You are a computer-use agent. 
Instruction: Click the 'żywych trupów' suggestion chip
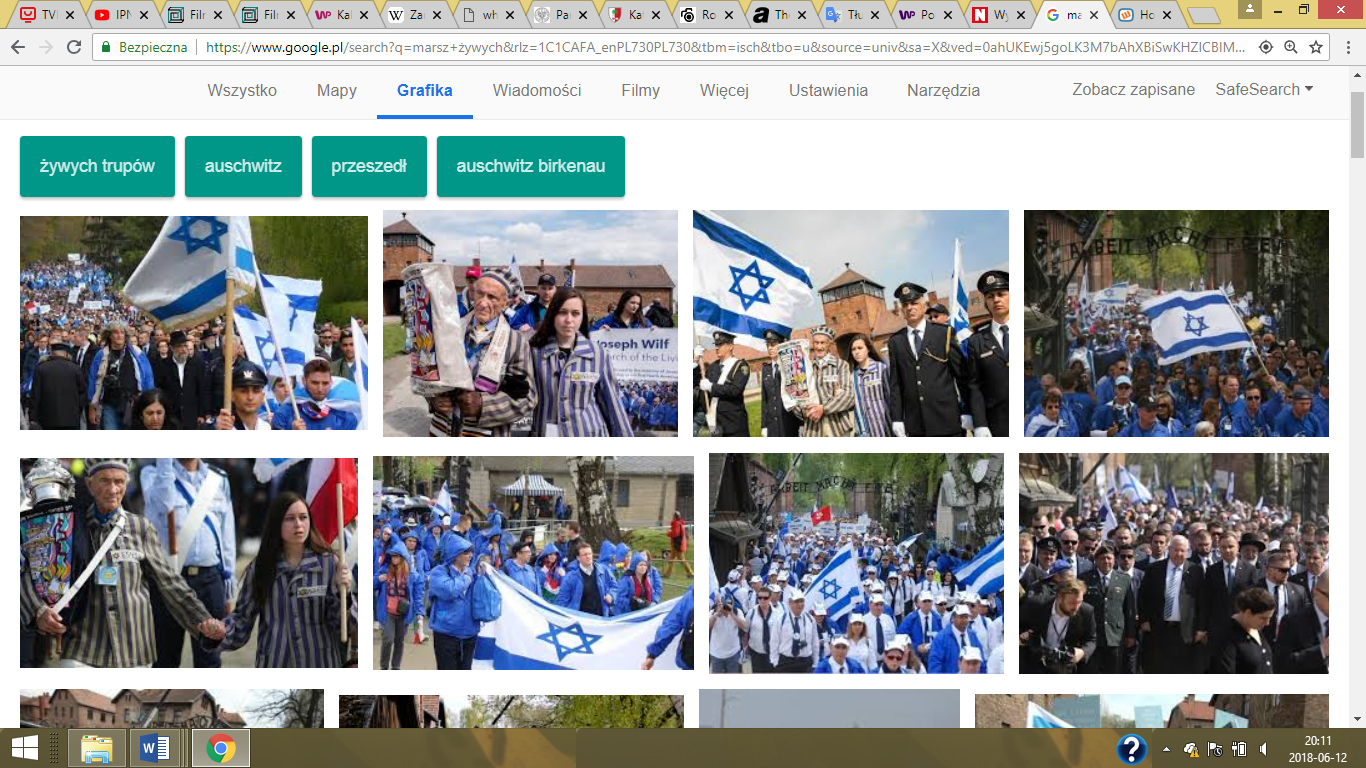coord(97,166)
